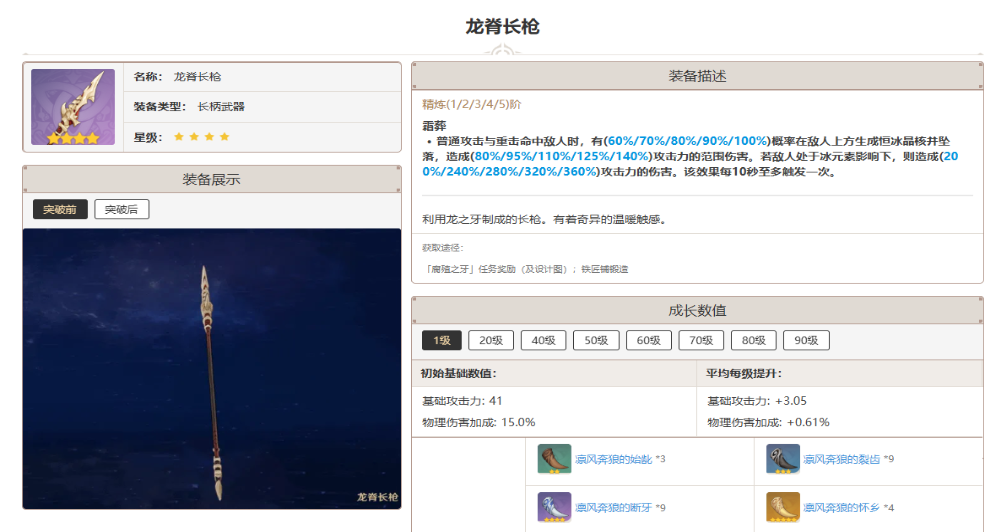Open the 凛风奔狼的怀乡 material link
This screenshot has width=984, height=532.
pos(841,507)
